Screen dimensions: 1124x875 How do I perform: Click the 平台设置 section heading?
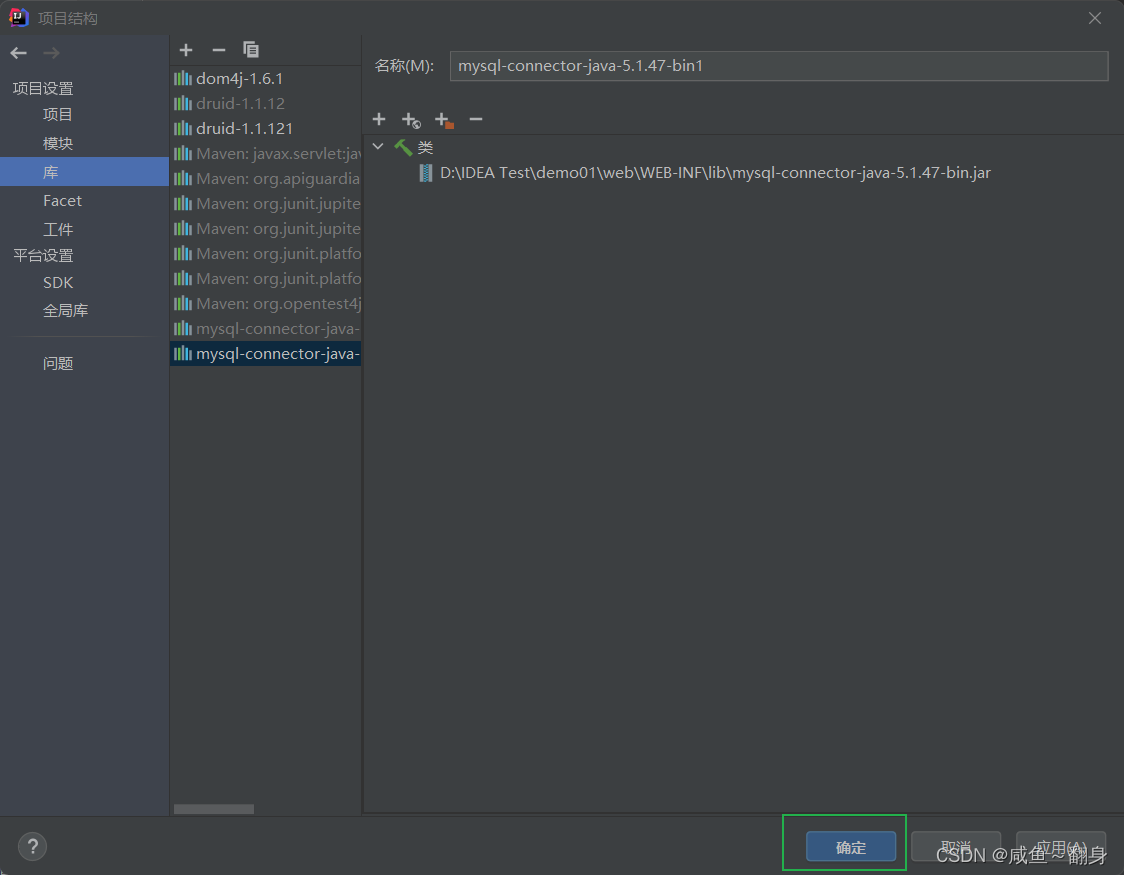[x=43, y=255]
